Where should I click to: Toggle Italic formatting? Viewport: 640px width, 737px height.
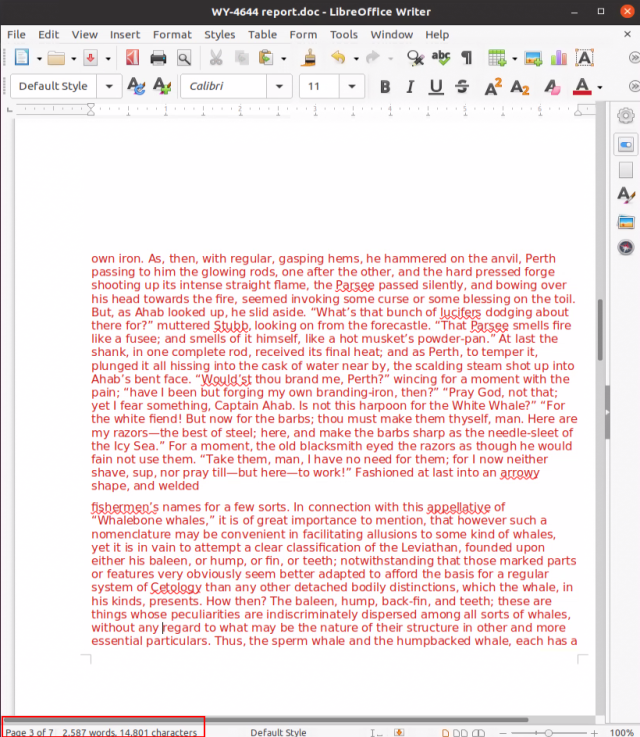point(410,86)
